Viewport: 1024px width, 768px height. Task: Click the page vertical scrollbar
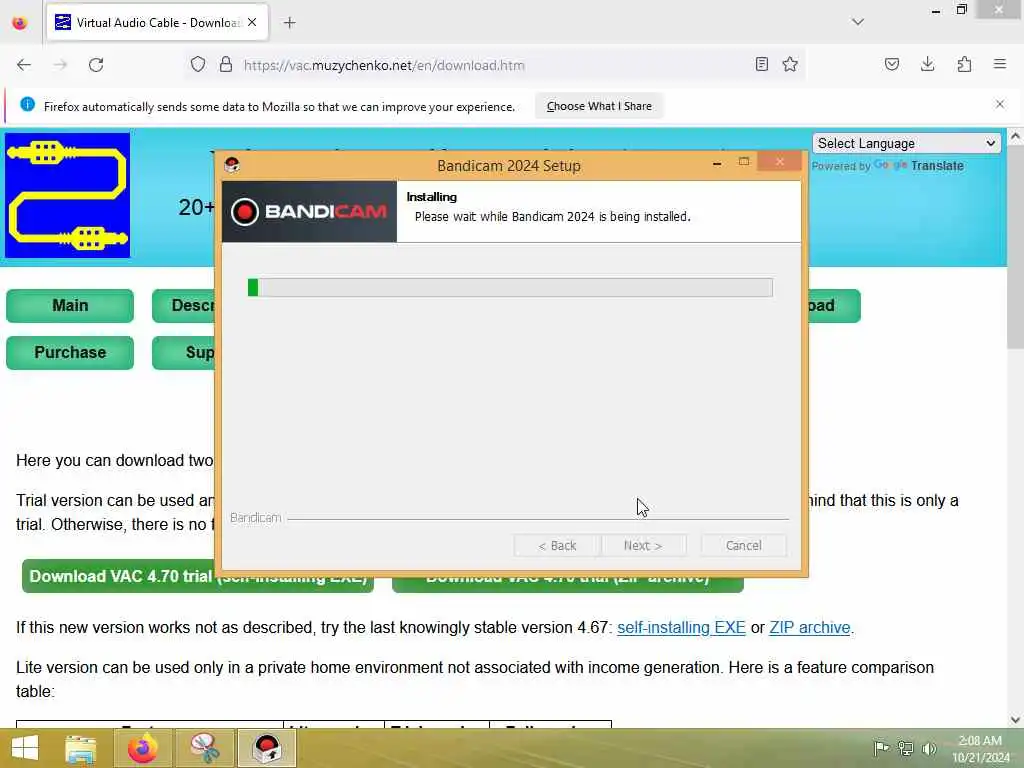[1014, 248]
